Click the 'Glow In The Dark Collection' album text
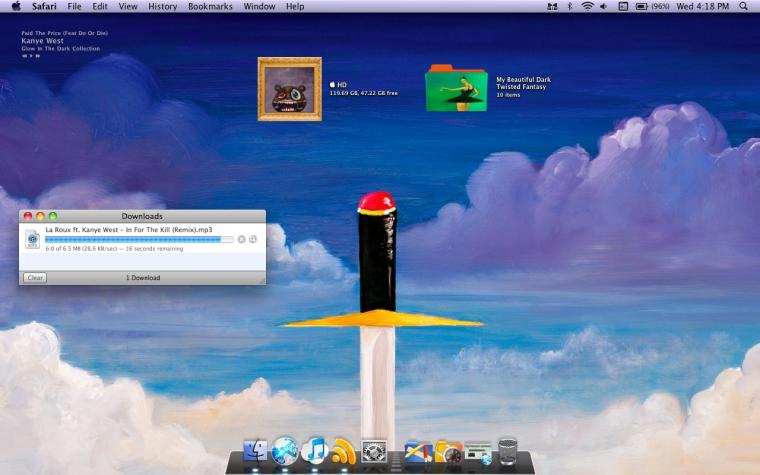 click(x=61, y=48)
